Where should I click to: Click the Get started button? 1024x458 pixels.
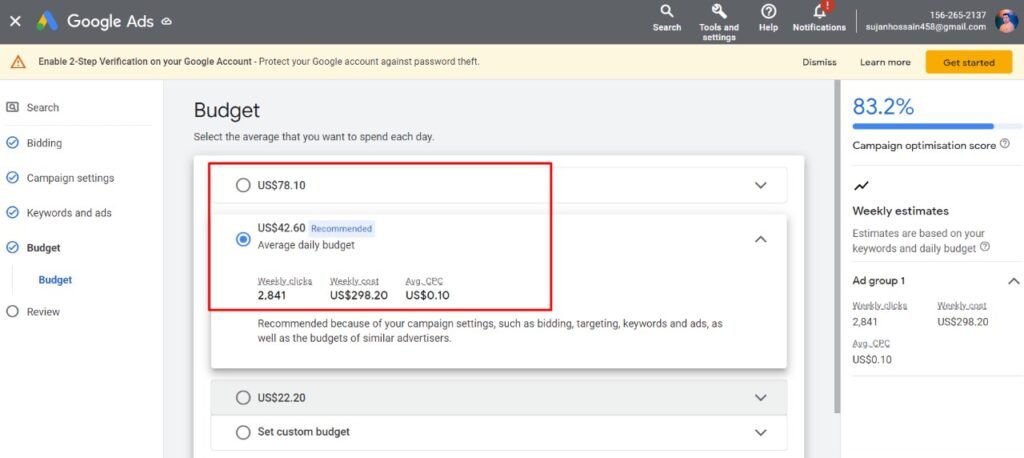[x=968, y=62]
